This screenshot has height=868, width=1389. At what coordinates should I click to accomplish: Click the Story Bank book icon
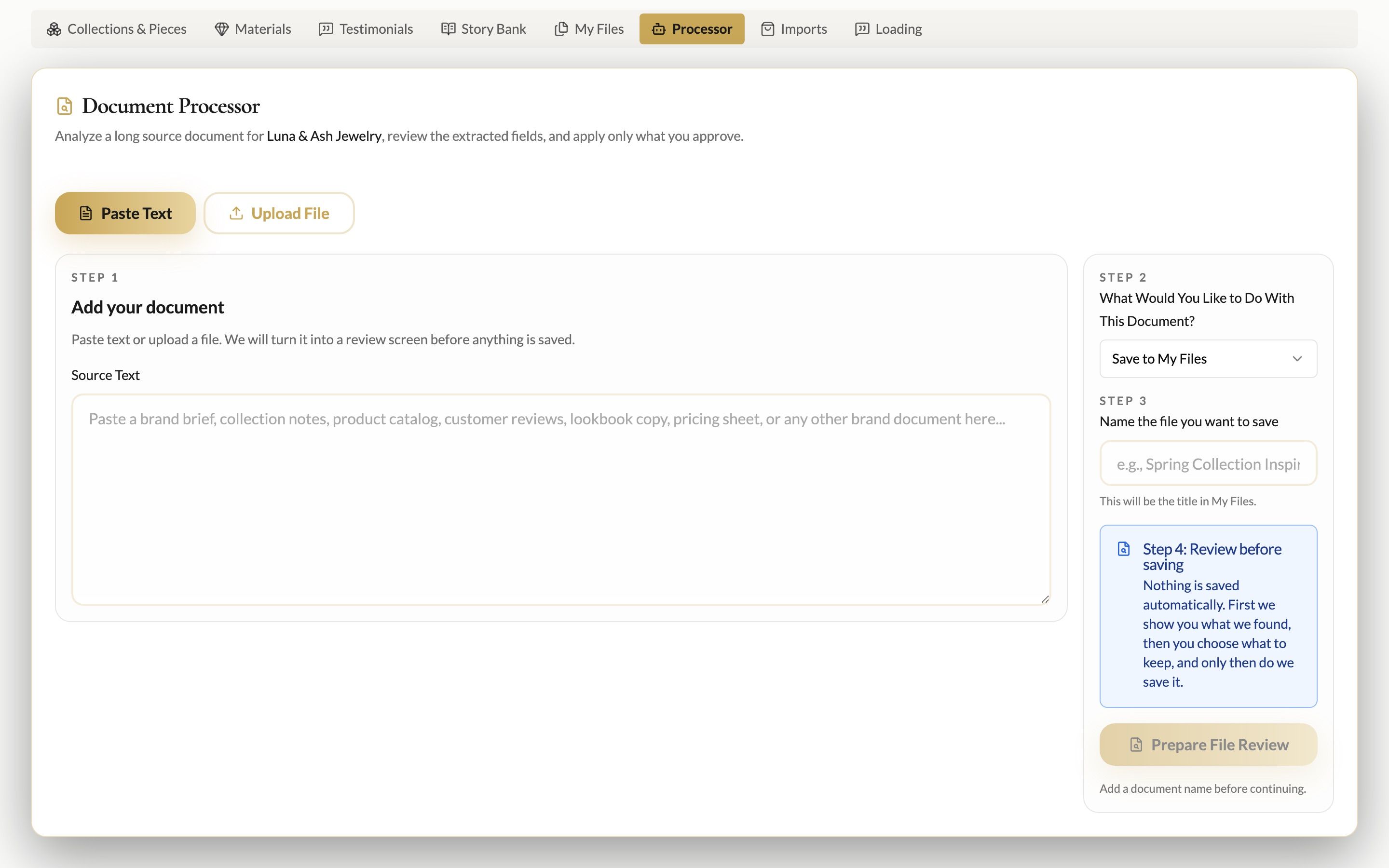[448, 29]
